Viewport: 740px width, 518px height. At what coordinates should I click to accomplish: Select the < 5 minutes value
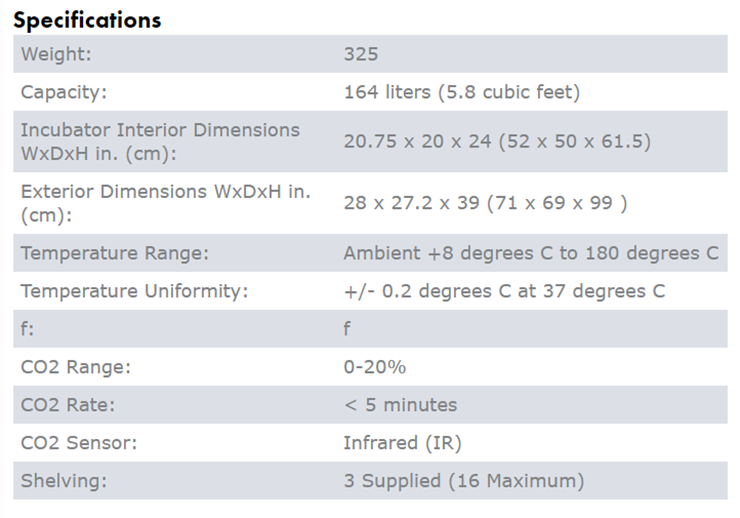pyautogui.click(x=400, y=405)
